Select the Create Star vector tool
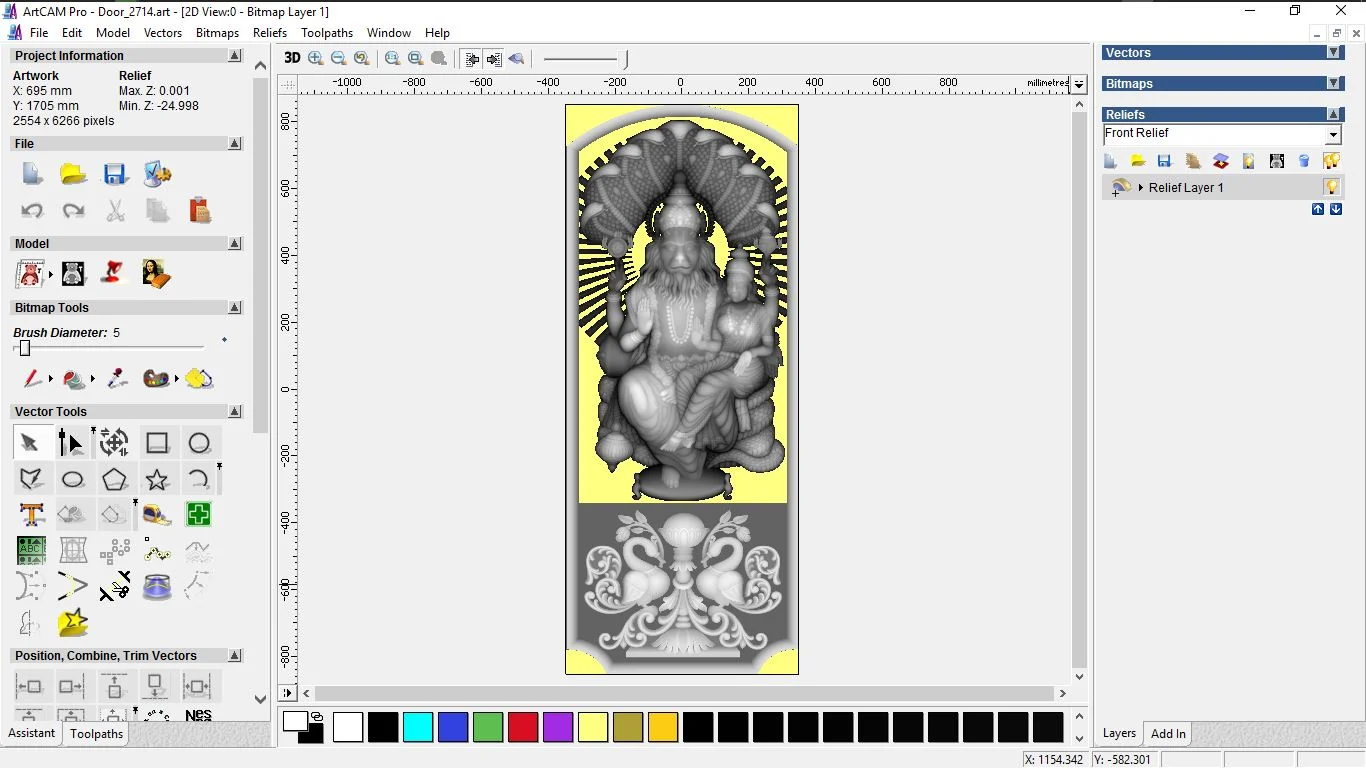Image resolution: width=1366 pixels, height=768 pixels. click(157, 479)
